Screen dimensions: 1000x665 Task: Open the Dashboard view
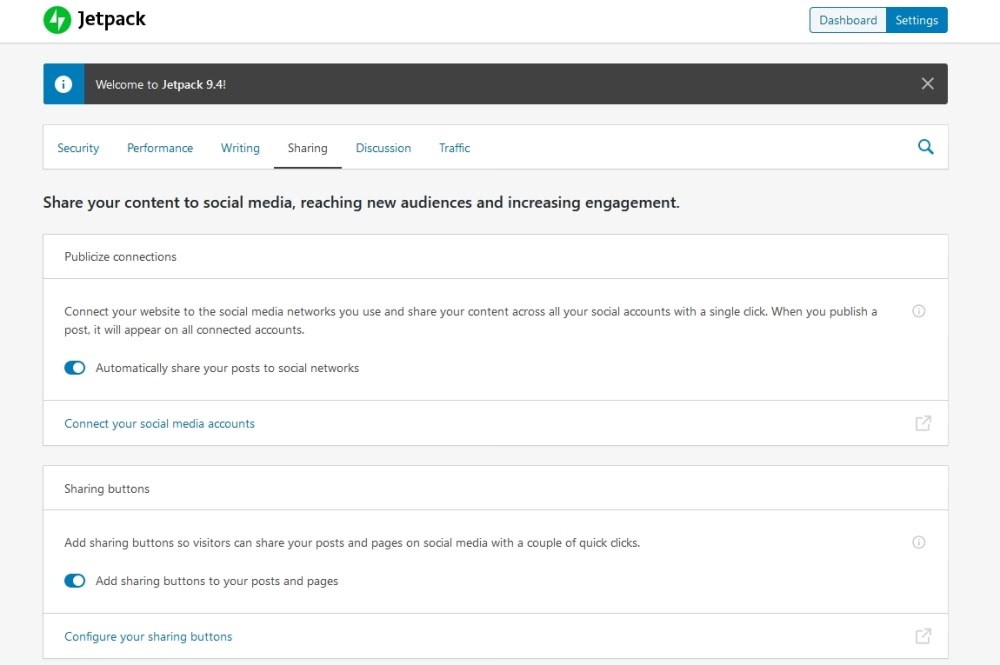coord(848,20)
